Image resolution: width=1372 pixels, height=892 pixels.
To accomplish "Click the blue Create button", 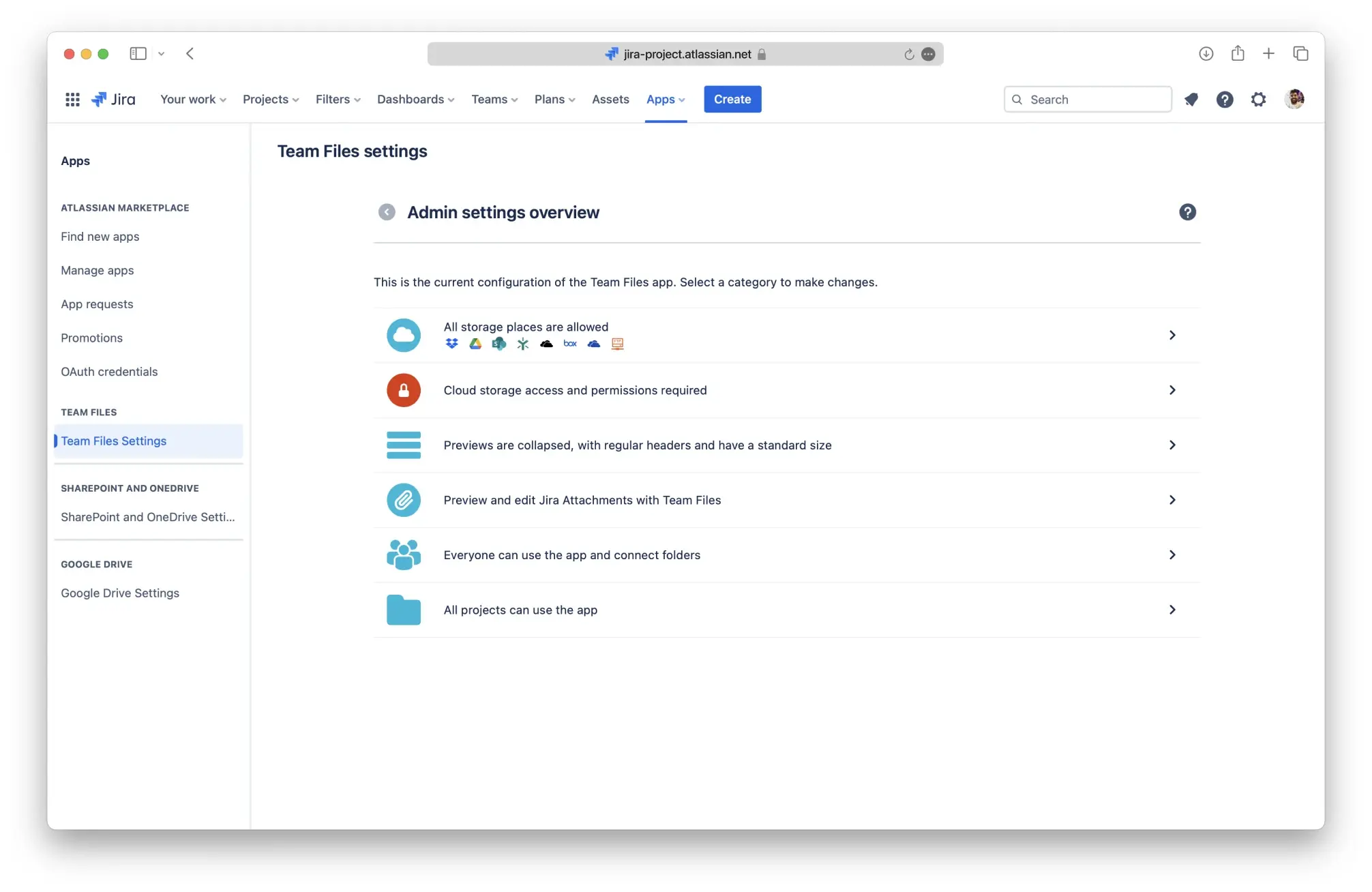I will tap(732, 100).
